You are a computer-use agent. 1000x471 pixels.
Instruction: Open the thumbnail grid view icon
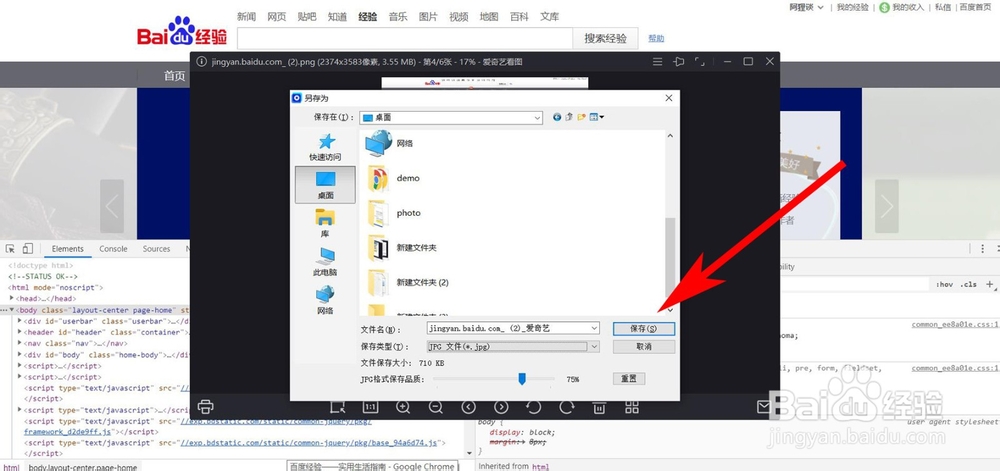coord(631,407)
